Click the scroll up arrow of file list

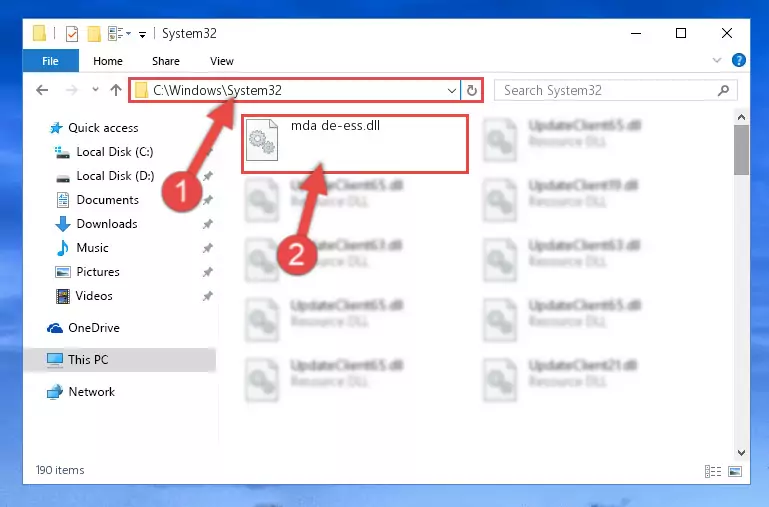[x=741, y=117]
